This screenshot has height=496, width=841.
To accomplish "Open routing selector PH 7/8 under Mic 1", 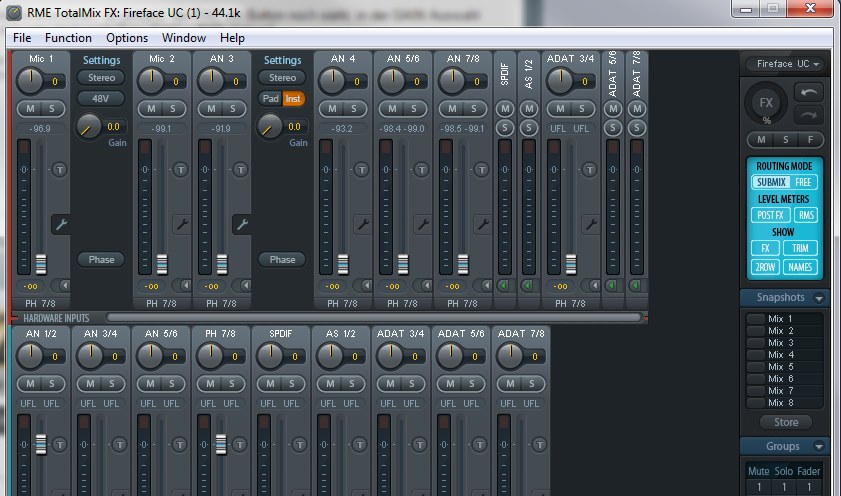I will click(40, 303).
